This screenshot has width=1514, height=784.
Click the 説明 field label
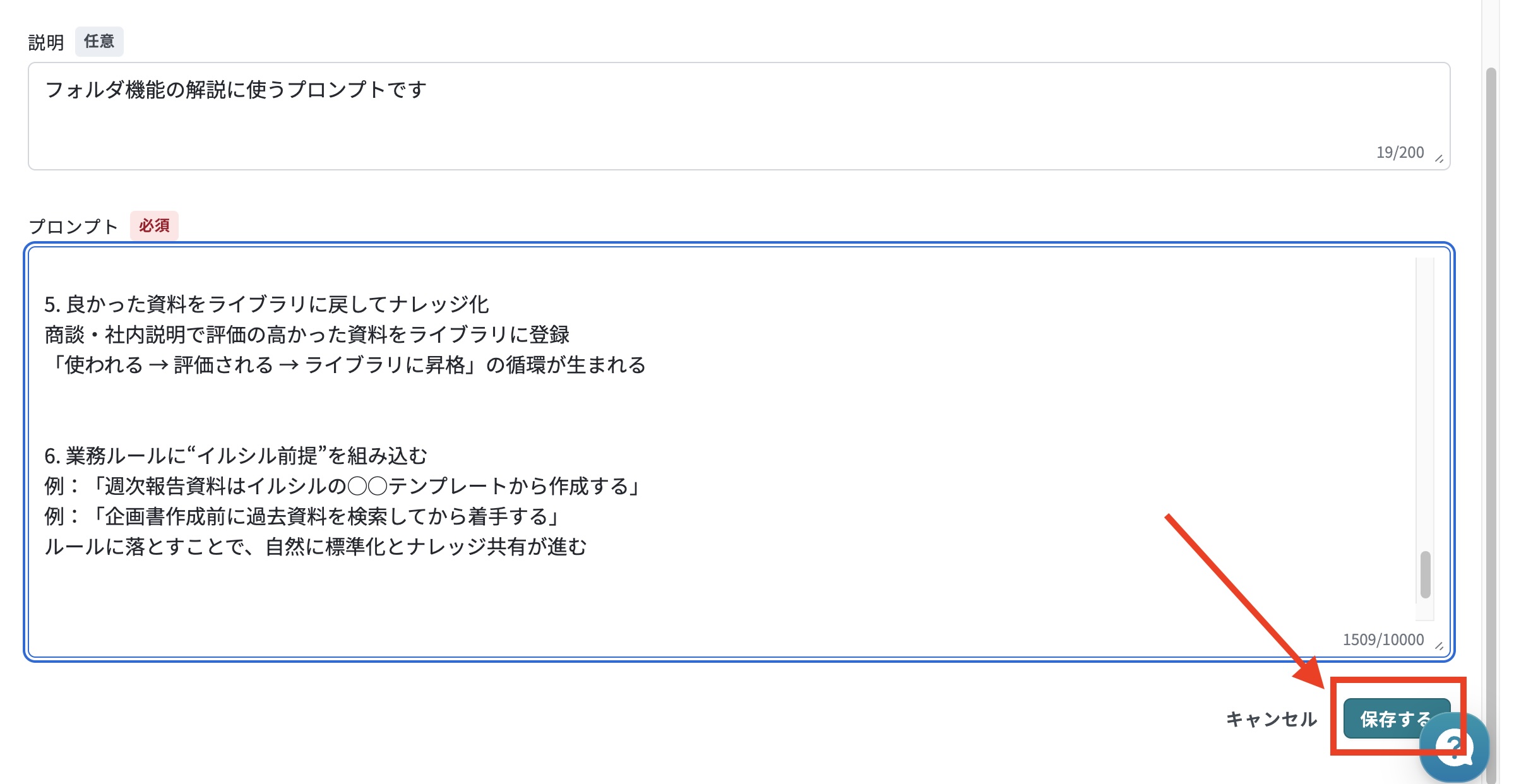click(x=46, y=42)
